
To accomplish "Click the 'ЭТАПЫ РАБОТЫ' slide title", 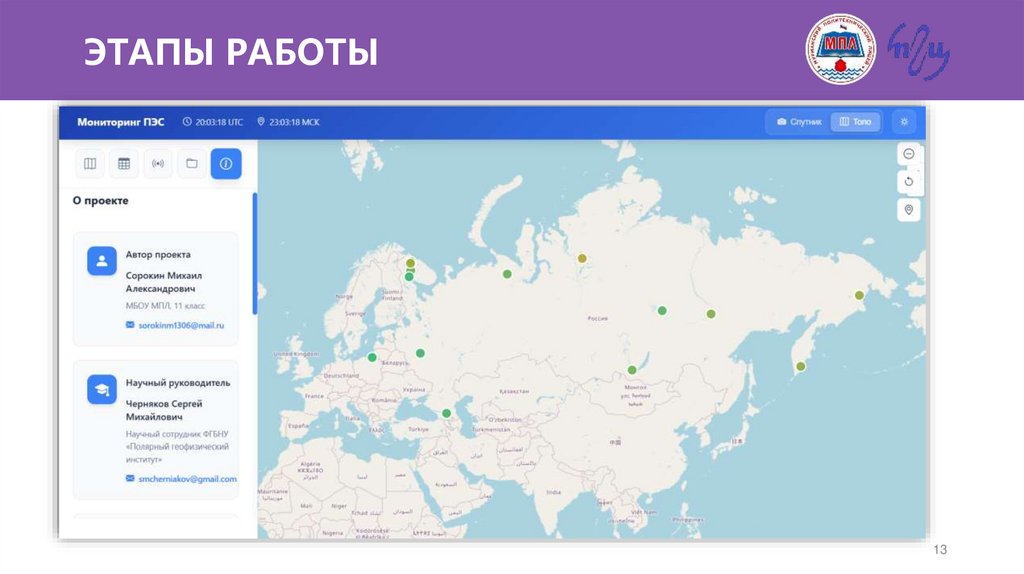I will pyautogui.click(x=231, y=52).
